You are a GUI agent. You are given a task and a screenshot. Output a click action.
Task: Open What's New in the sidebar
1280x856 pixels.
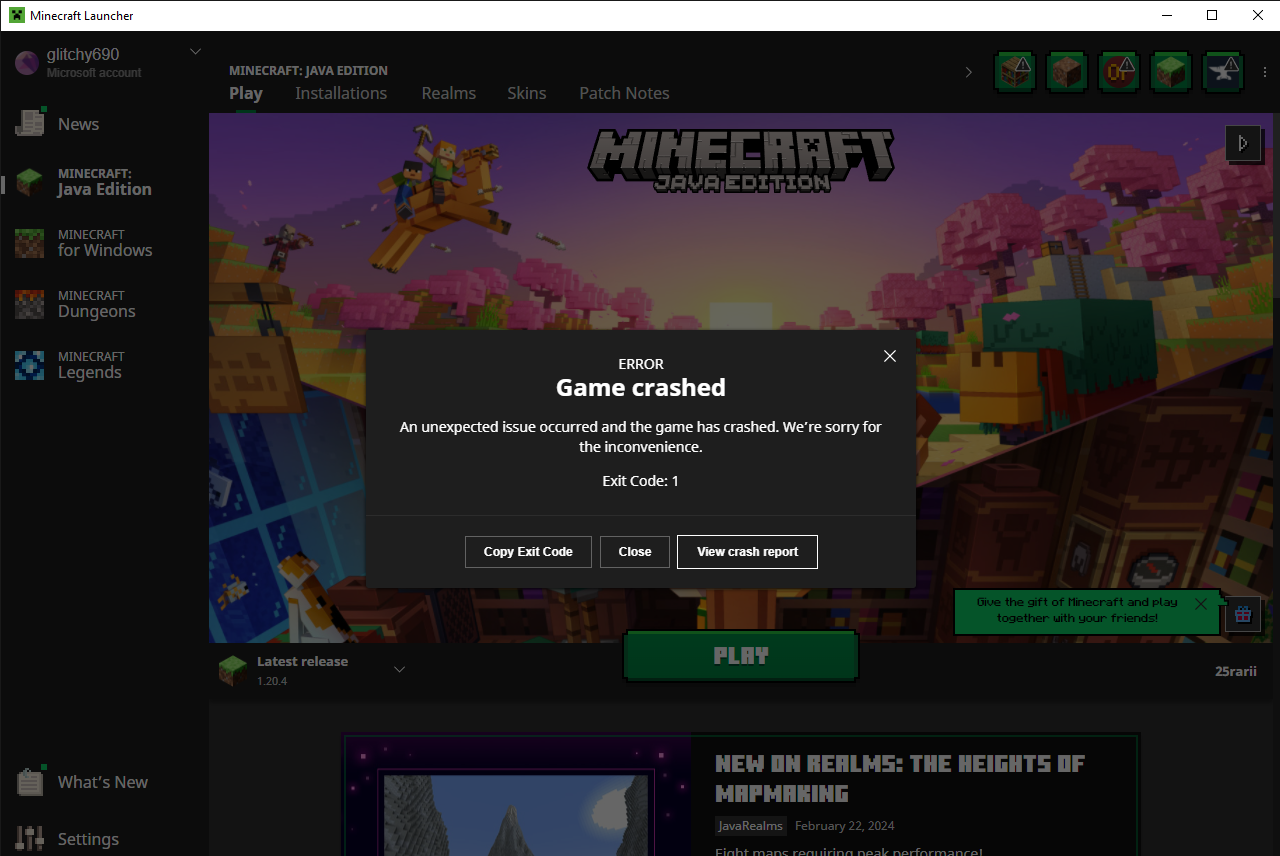click(x=82, y=782)
